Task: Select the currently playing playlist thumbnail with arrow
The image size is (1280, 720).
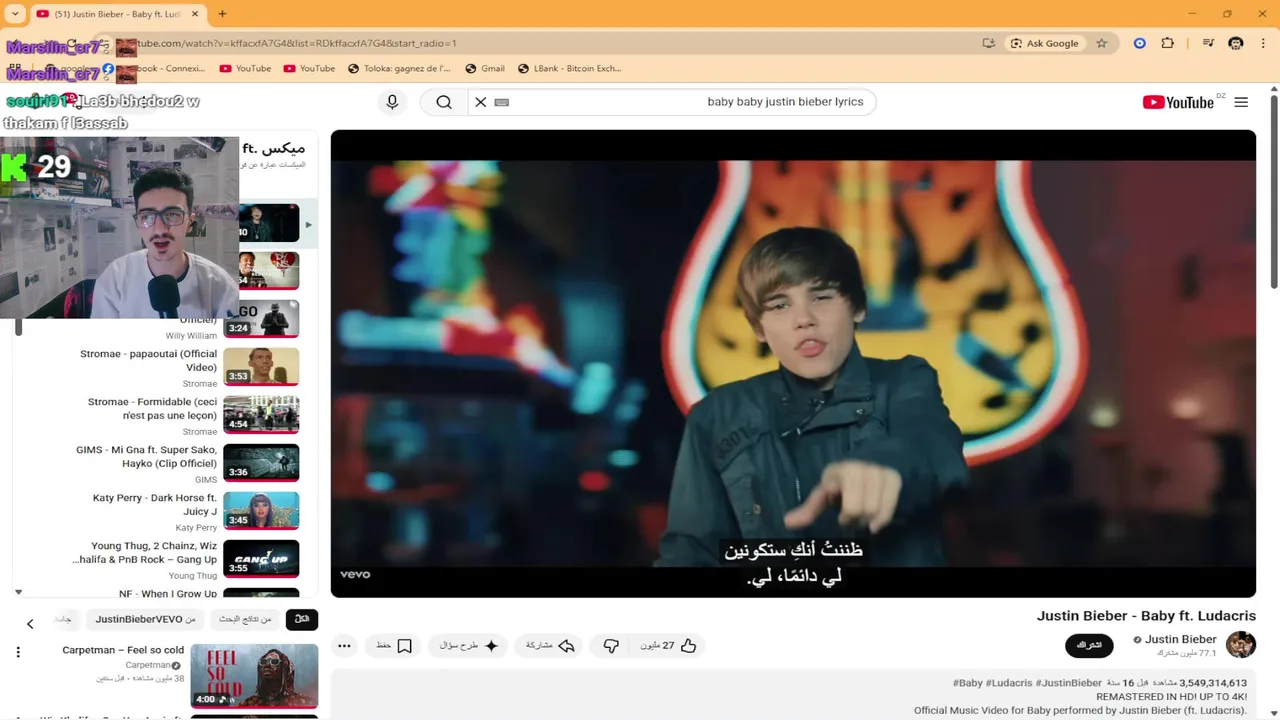Action: (268, 223)
